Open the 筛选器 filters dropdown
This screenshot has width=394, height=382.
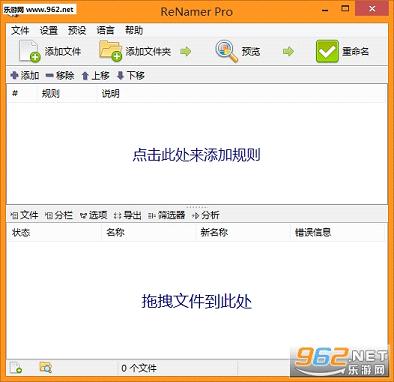click(167, 215)
